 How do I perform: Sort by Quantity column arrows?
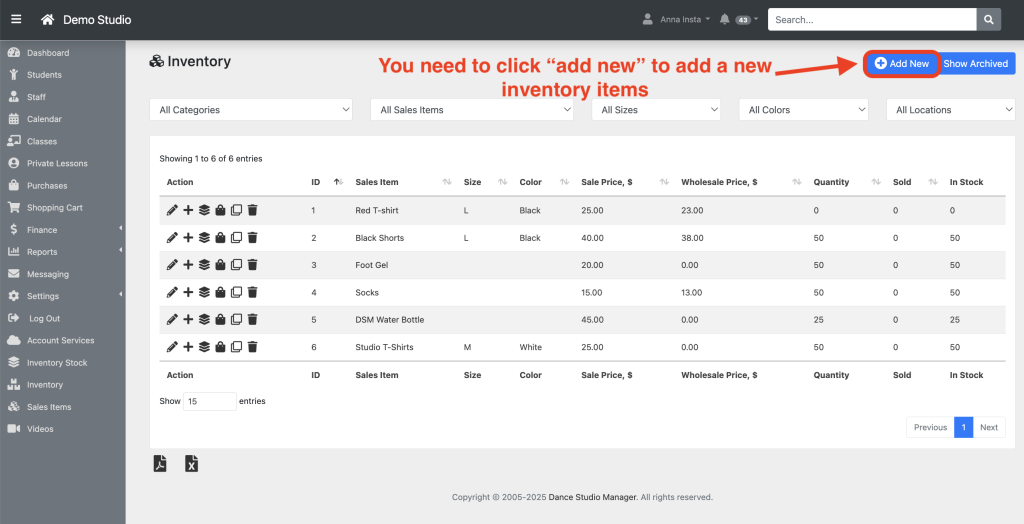click(876, 182)
